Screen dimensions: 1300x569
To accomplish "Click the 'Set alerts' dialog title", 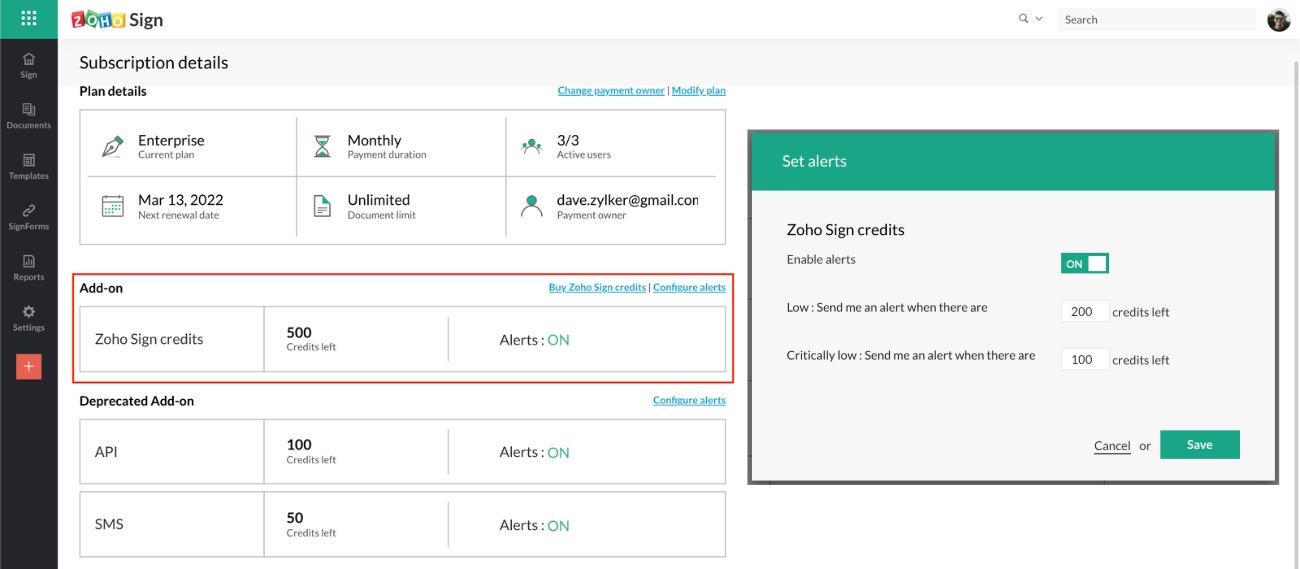I will pyautogui.click(x=814, y=161).
